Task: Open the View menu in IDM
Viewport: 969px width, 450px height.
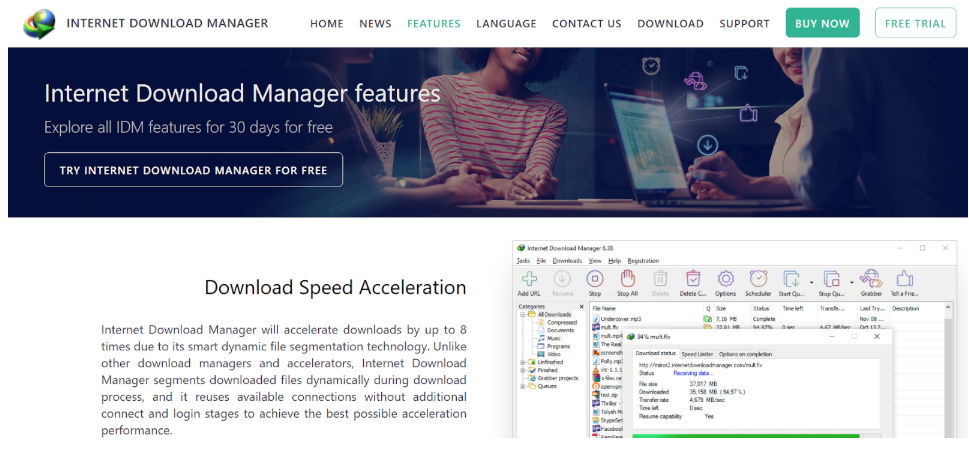Action: (595, 261)
